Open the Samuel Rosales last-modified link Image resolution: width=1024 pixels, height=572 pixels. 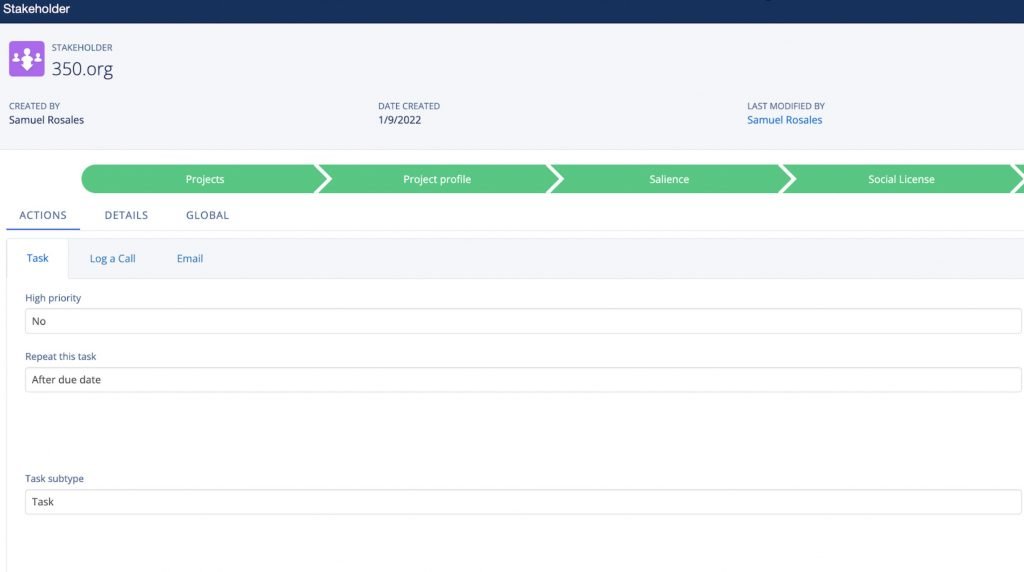(x=784, y=120)
